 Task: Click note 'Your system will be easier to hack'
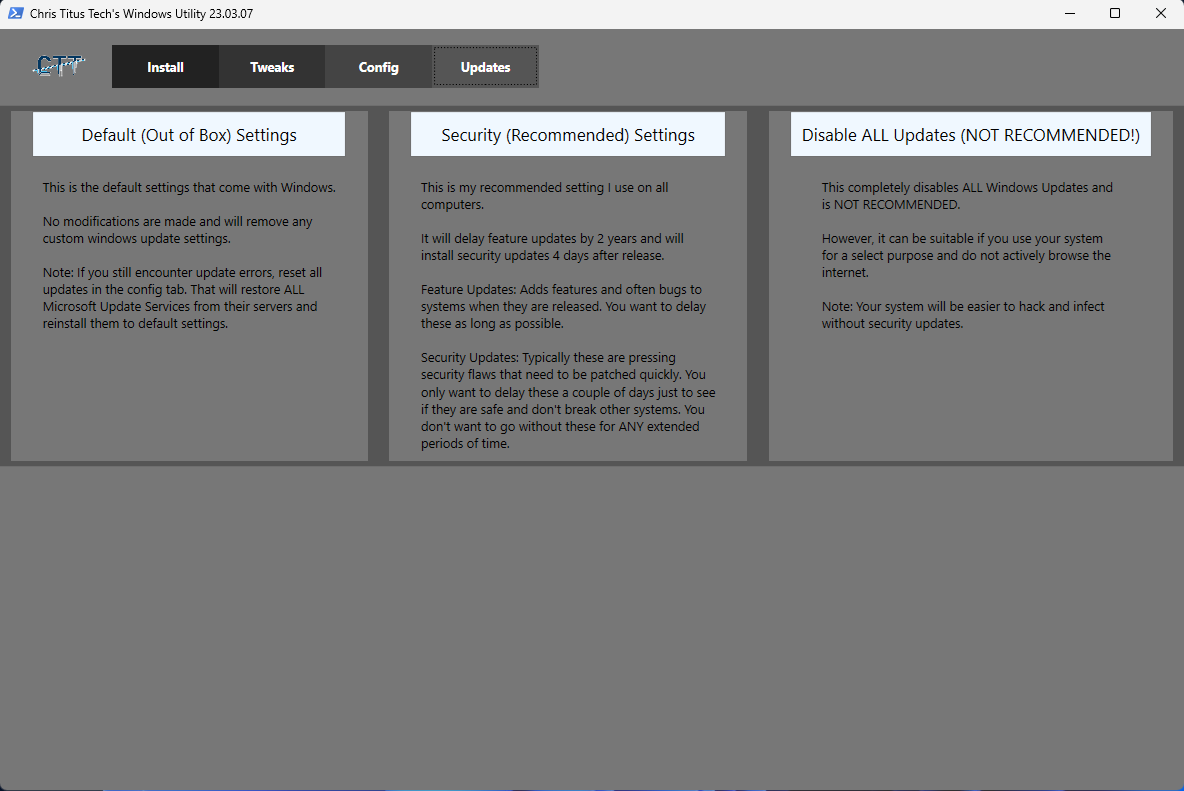963,315
